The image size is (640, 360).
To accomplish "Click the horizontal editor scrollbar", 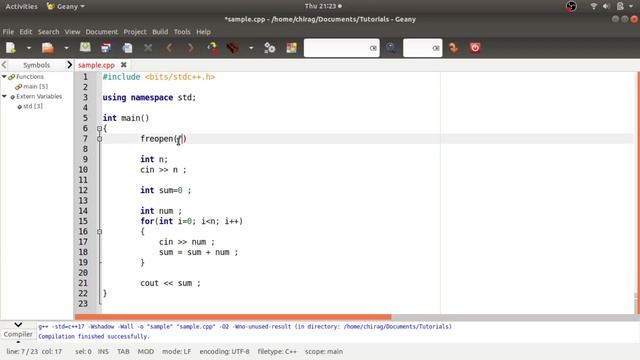I will pyautogui.click(x=233, y=317).
